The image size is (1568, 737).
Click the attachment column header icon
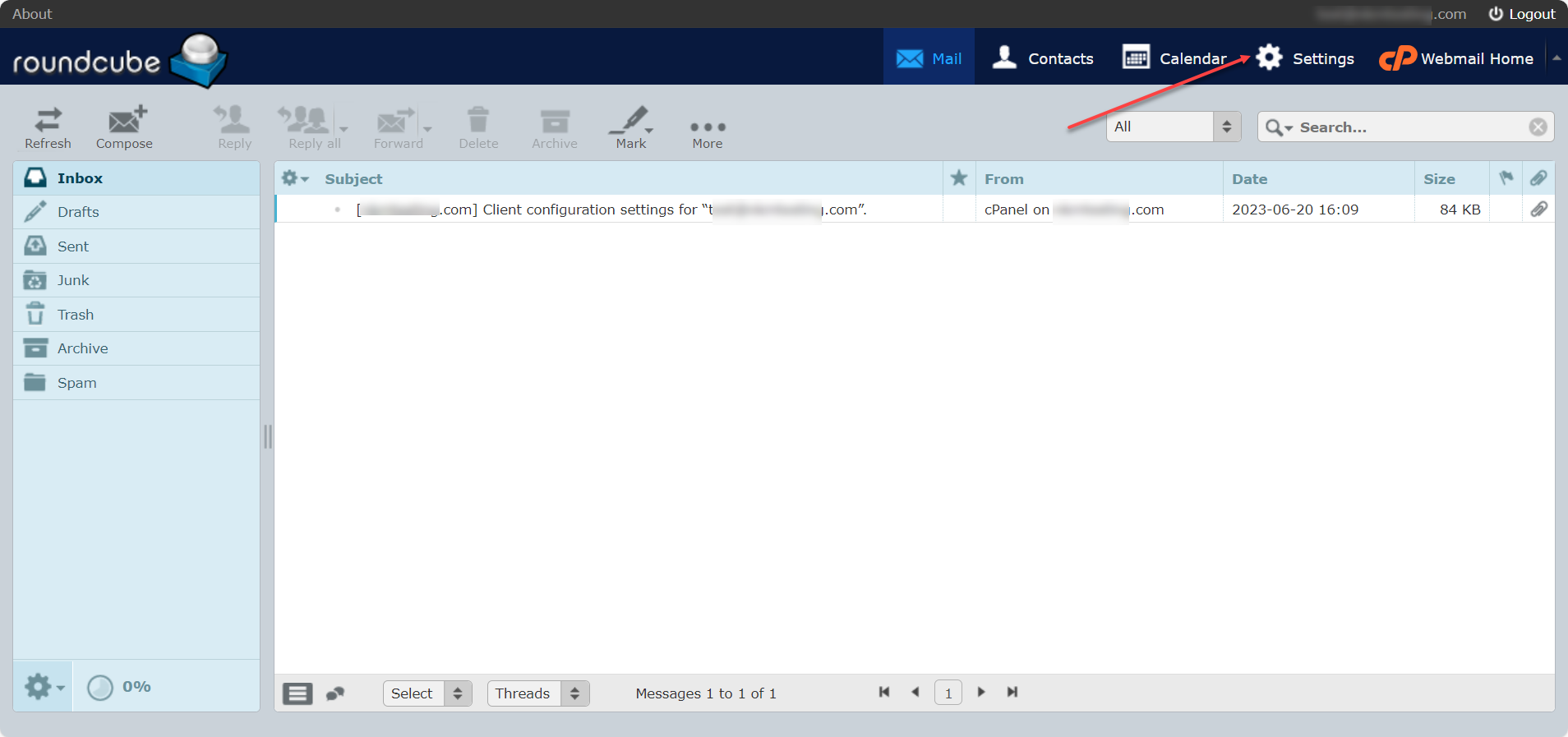(x=1538, y=177)
